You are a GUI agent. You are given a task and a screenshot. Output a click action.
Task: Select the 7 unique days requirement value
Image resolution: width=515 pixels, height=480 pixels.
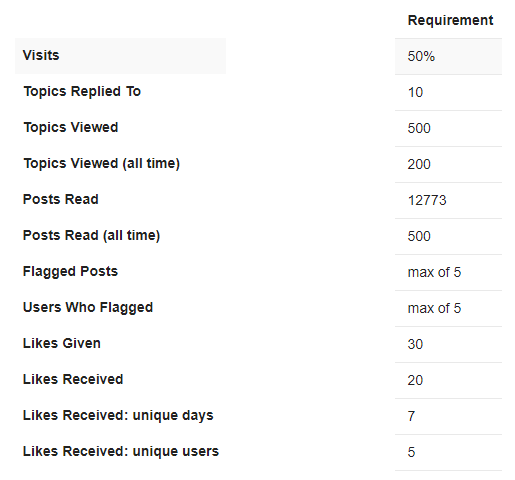(x=411, y=416)
